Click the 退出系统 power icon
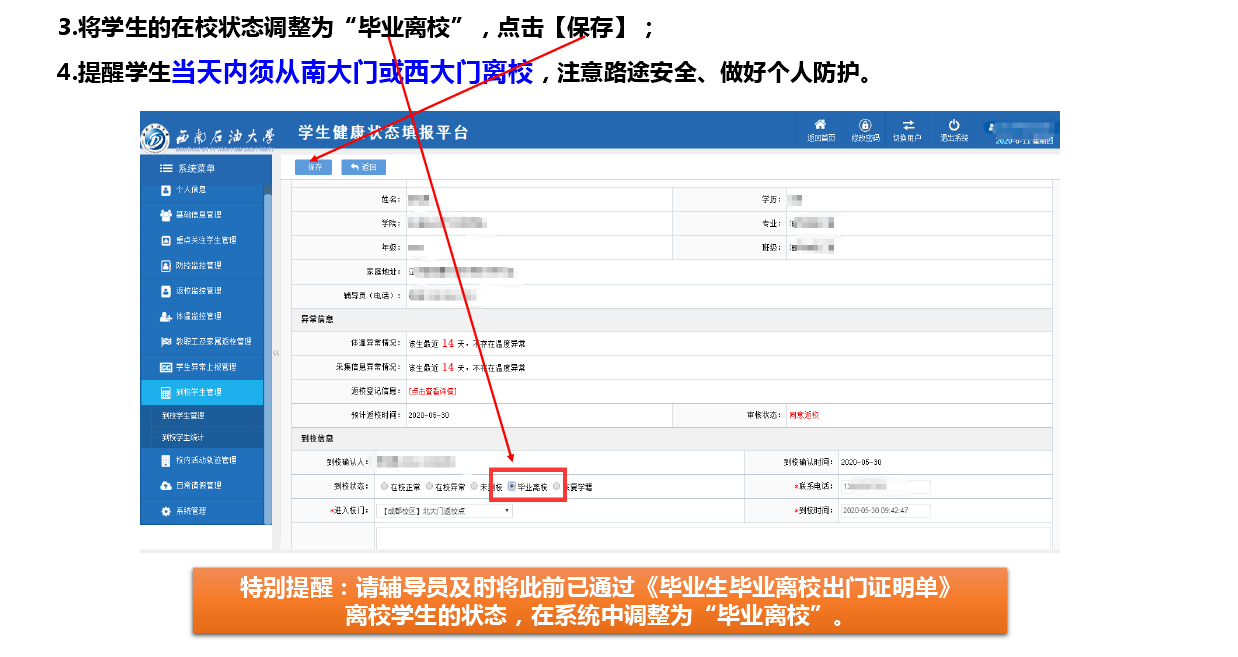This screenshot has height=657, width=1238. coord(953,125)
